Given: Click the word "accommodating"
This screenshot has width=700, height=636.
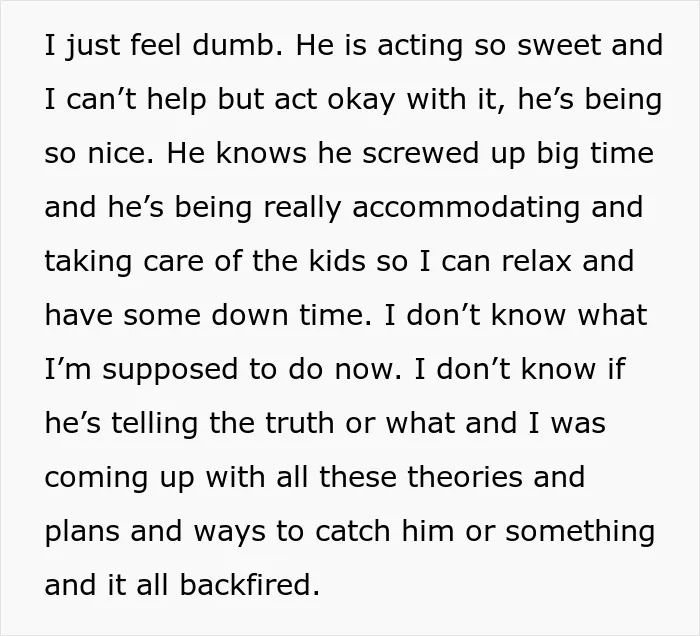Looking at the screenshot, I should 466,209.
